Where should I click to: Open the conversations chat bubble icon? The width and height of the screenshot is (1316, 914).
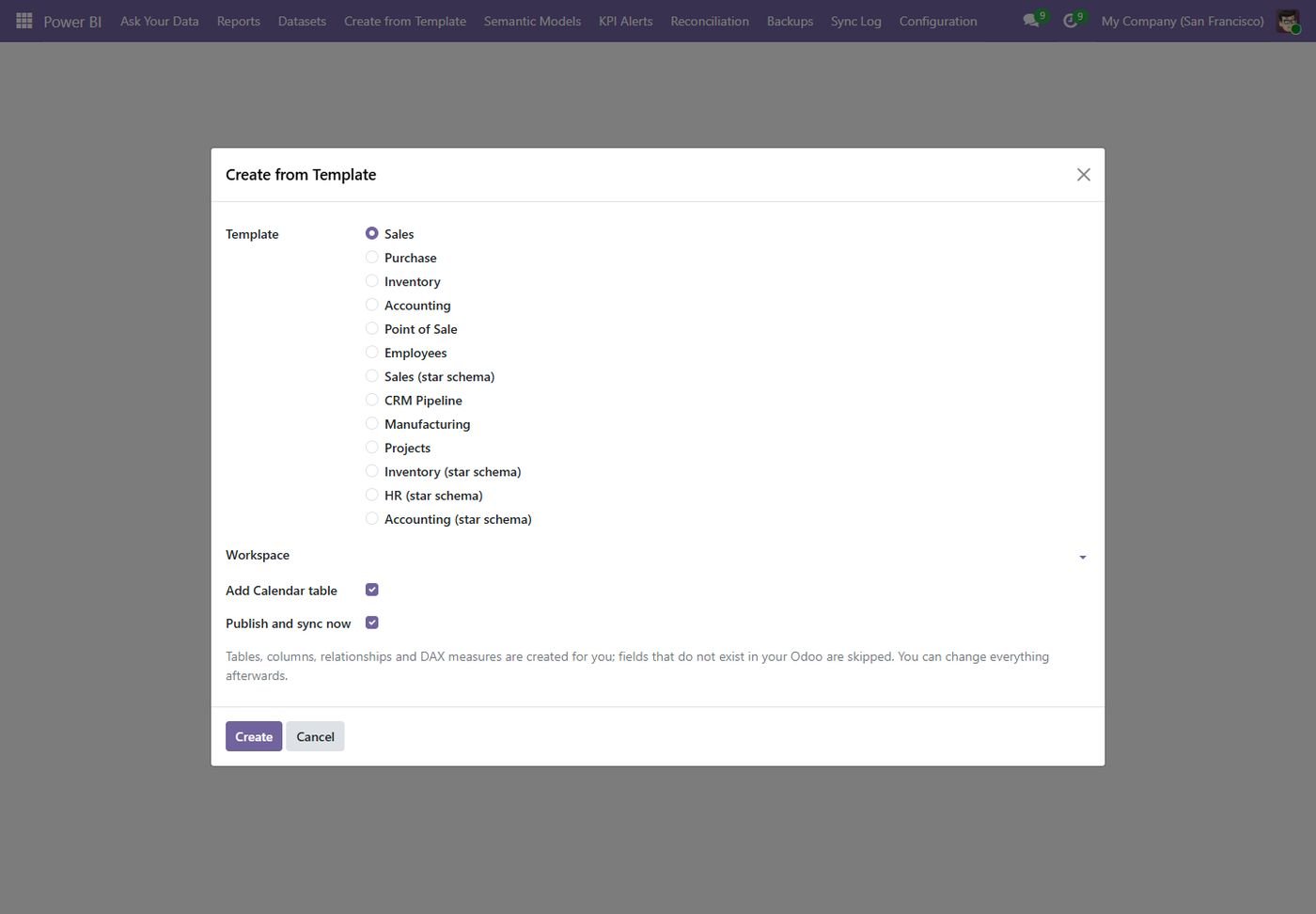(1031, 21)
